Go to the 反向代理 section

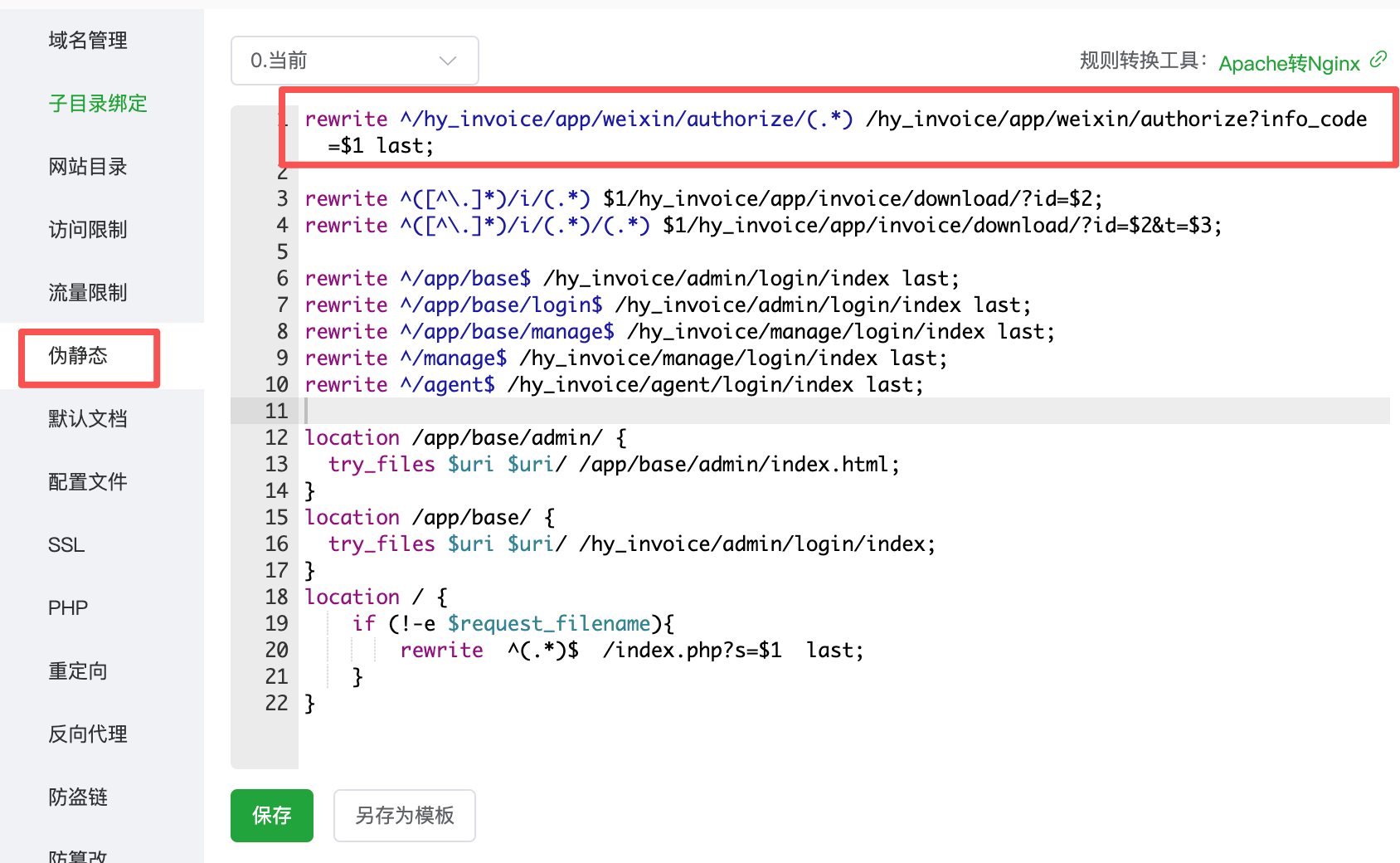click(x=87, y=734)
